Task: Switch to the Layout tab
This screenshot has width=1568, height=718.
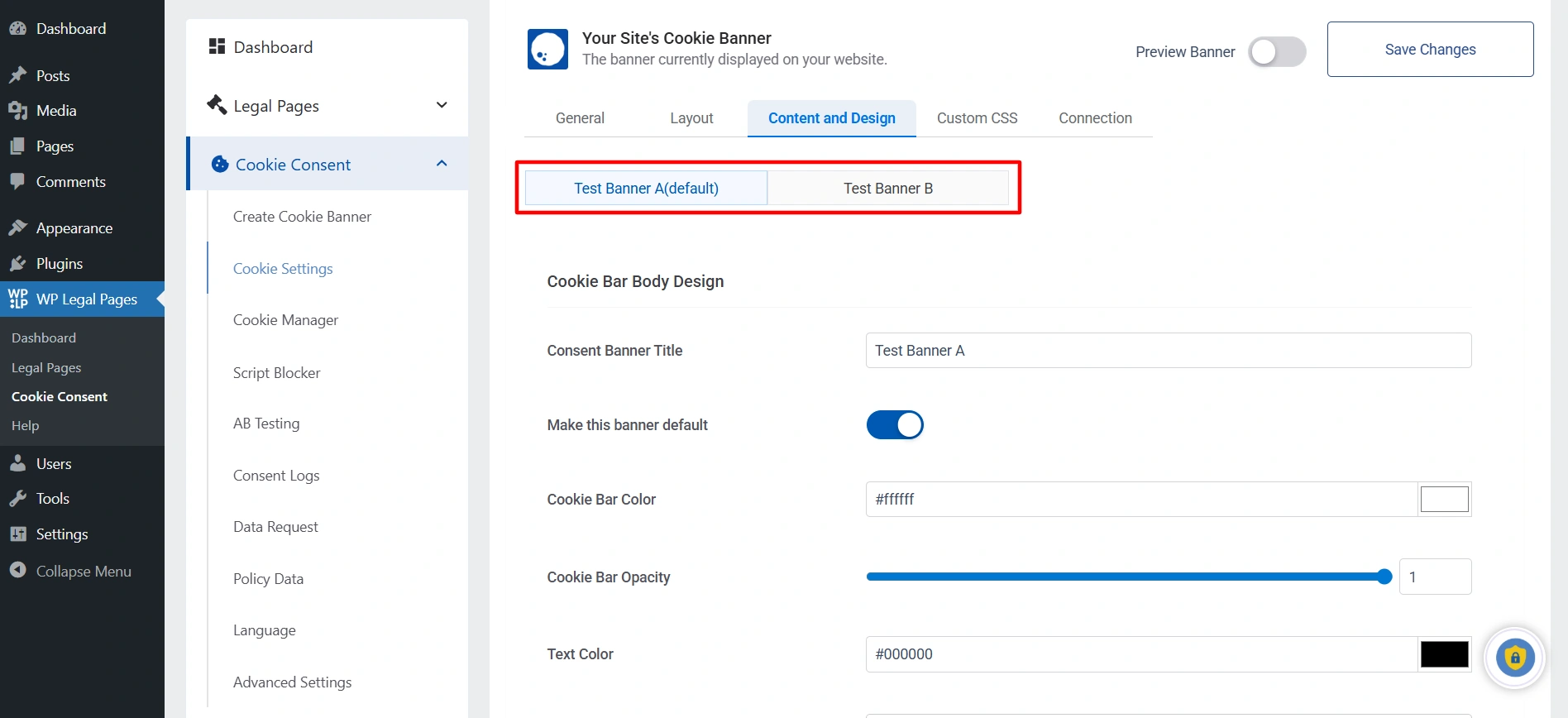Action: tap(691, 118)
